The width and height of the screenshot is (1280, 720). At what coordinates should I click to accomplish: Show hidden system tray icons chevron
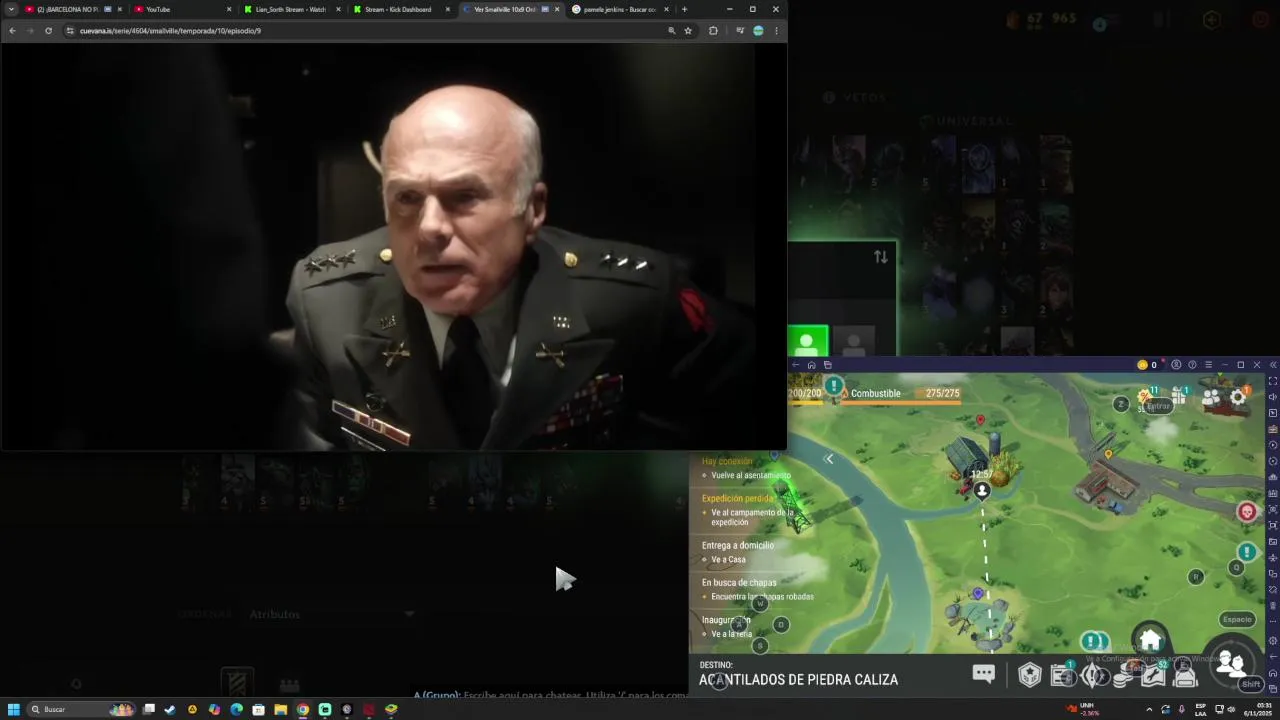pos(1148,710)
